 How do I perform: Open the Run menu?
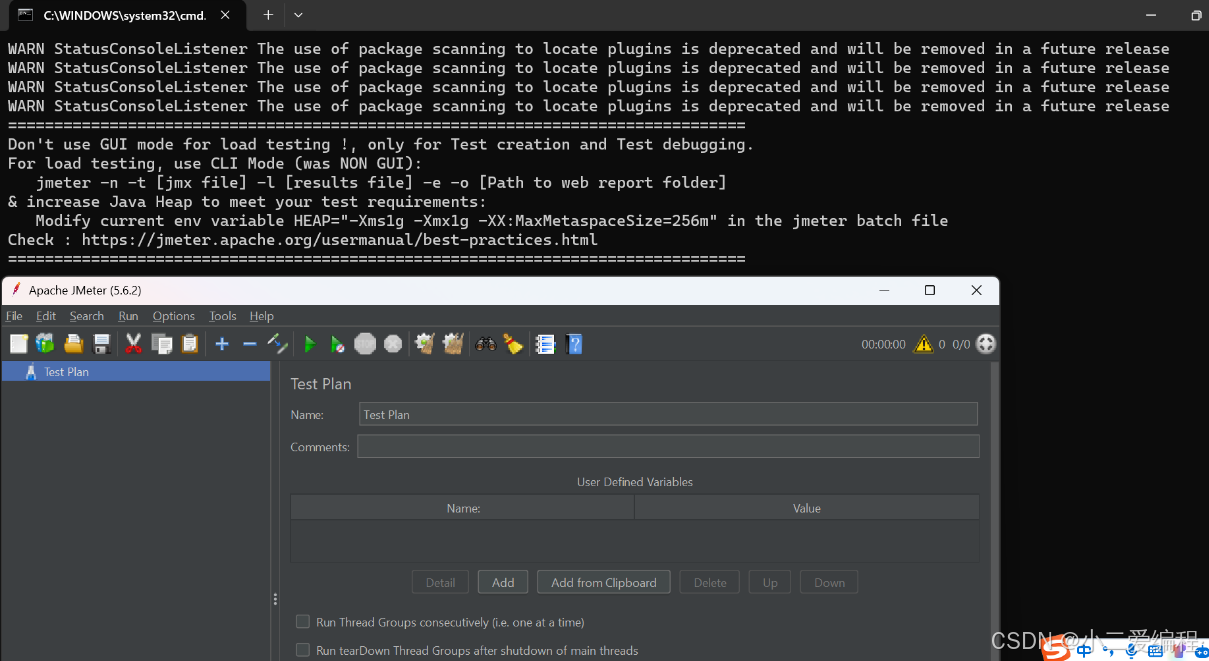[x=128, y=316]
